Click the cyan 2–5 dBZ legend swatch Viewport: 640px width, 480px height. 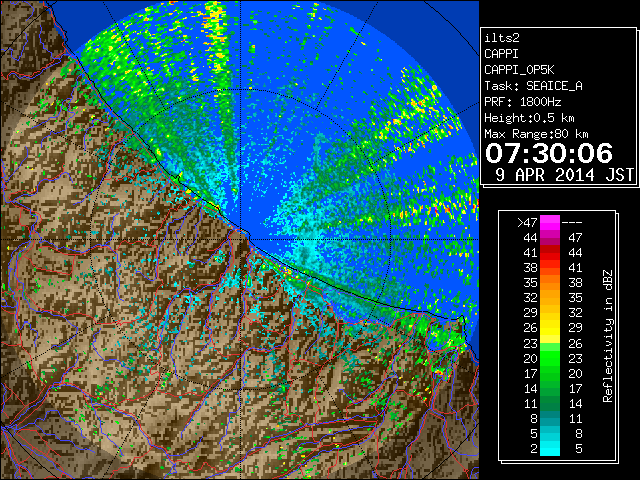pyautogui.click(x=550, y=449)
